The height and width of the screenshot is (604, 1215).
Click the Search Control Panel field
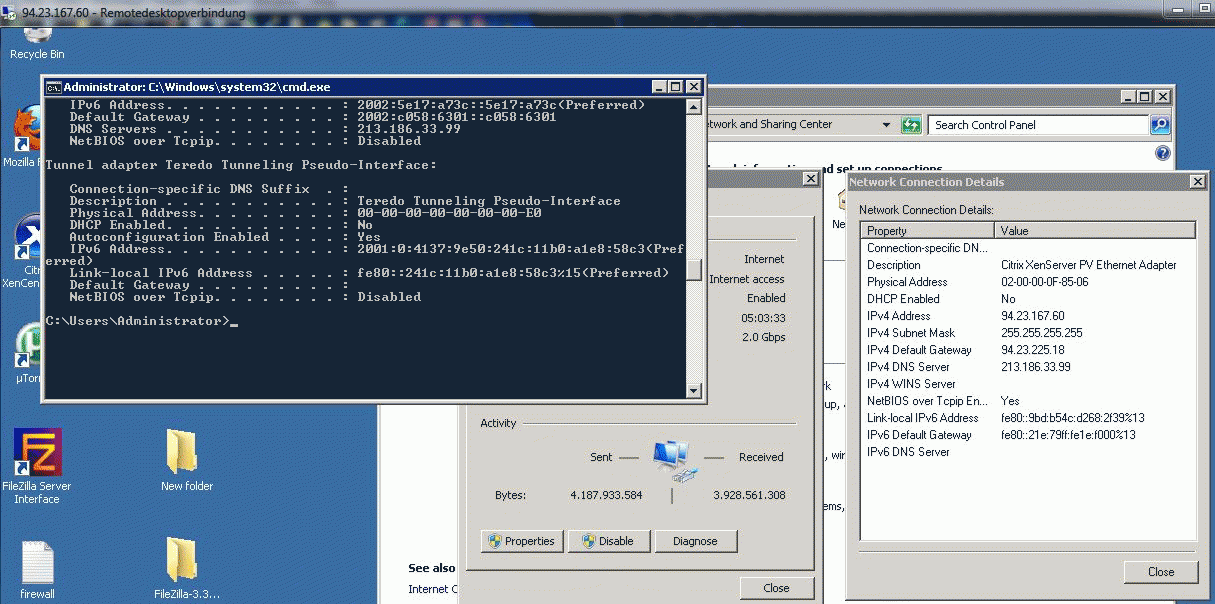[x=1038, y=125]
